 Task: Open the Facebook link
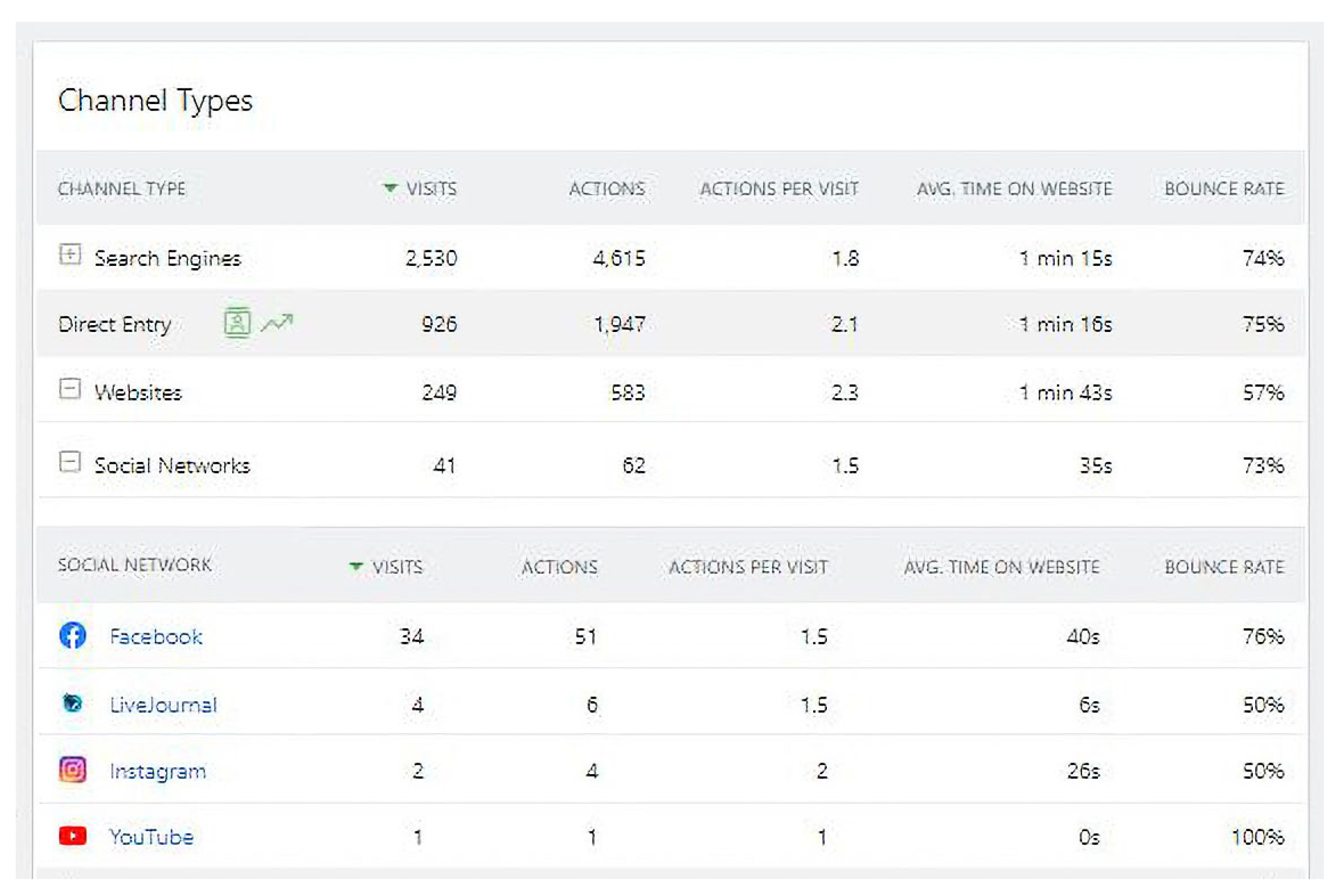(156, 637)
